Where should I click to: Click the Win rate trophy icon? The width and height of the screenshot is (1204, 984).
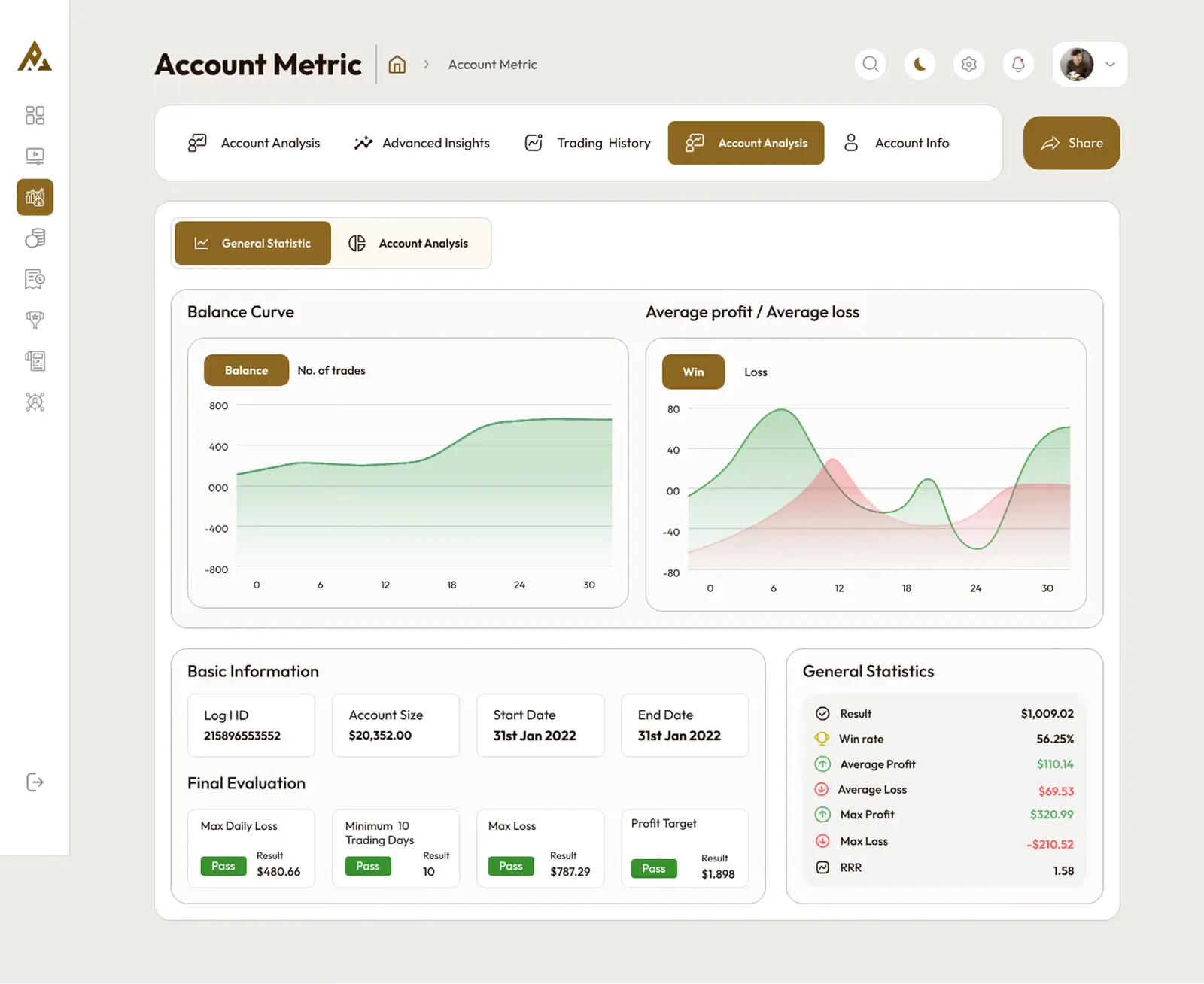point(822,739)
